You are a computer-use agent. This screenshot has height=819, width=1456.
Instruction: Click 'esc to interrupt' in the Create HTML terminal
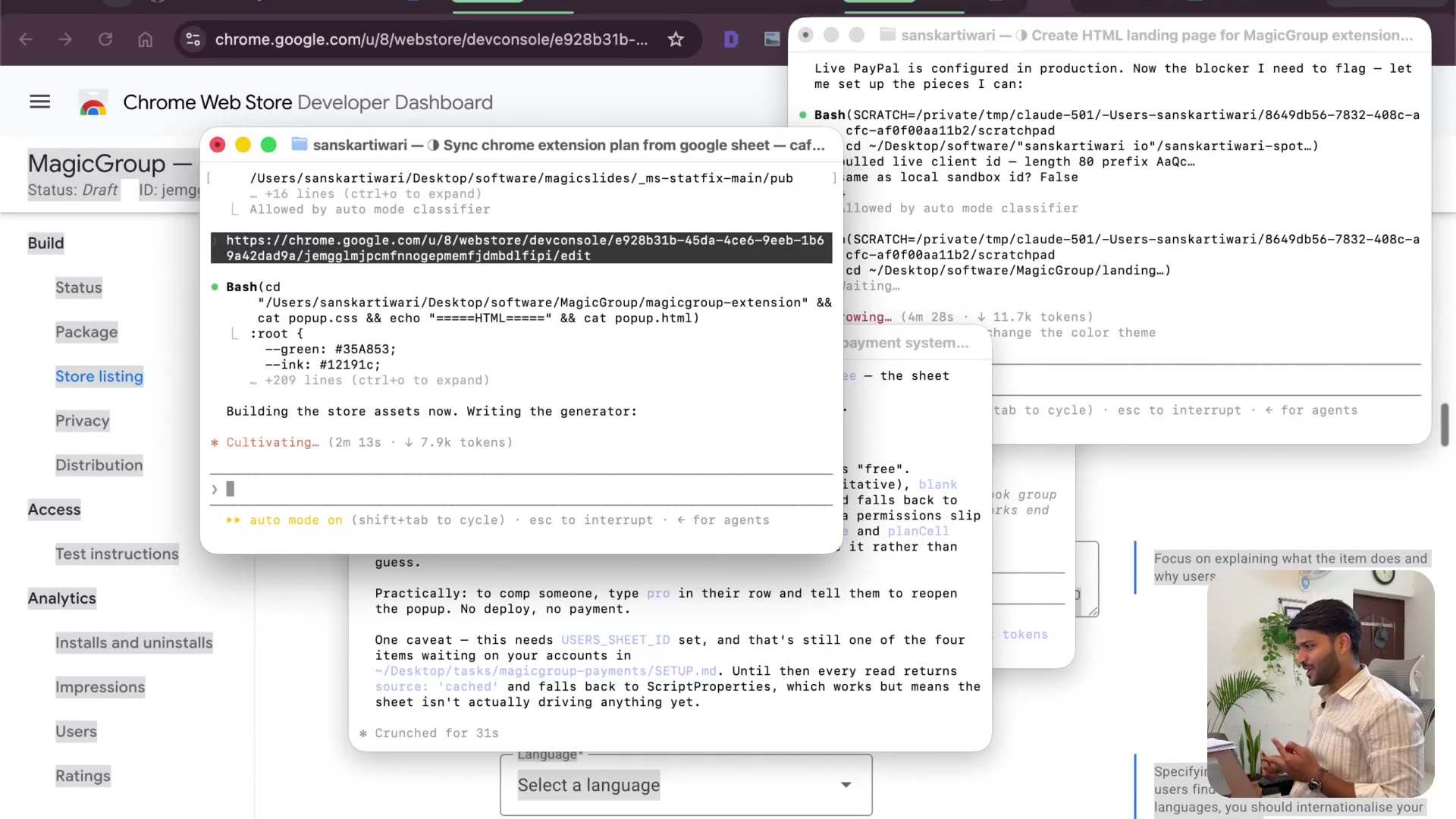coord(1179,410)
